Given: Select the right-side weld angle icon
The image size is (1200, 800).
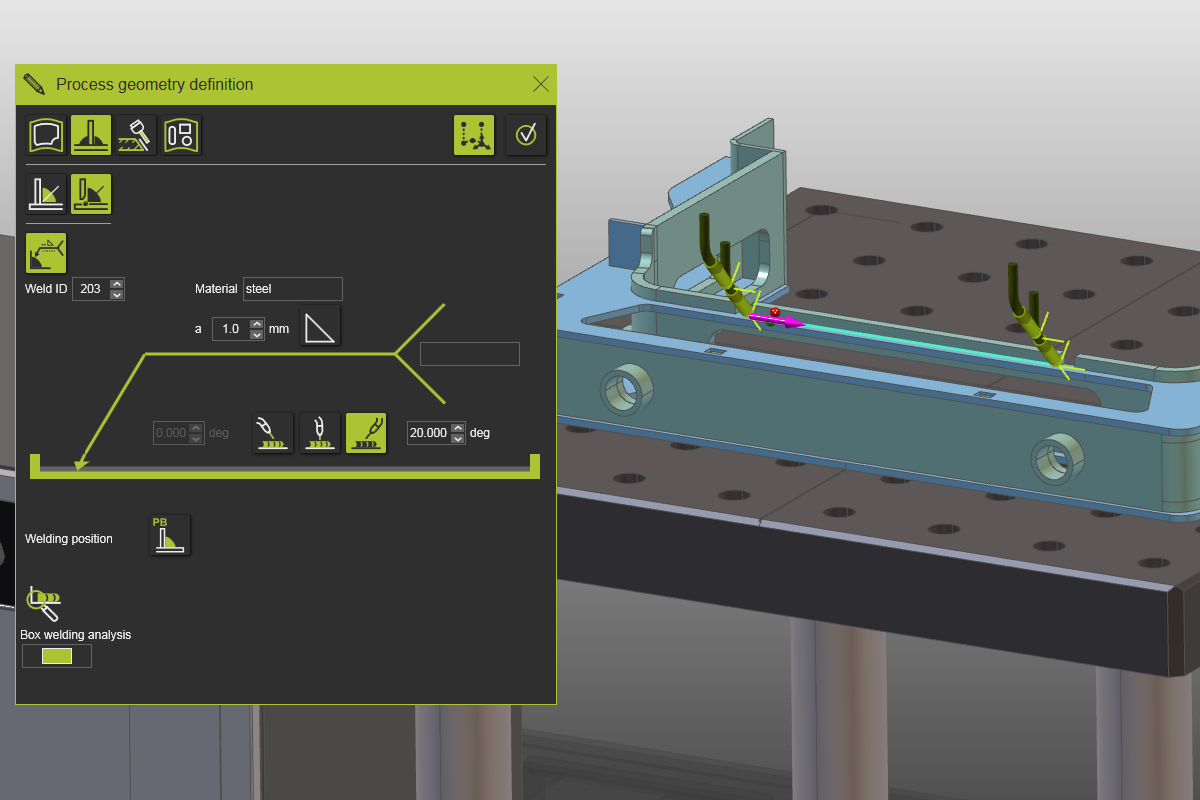Looking at the screenshot, I should coord(90,194).
